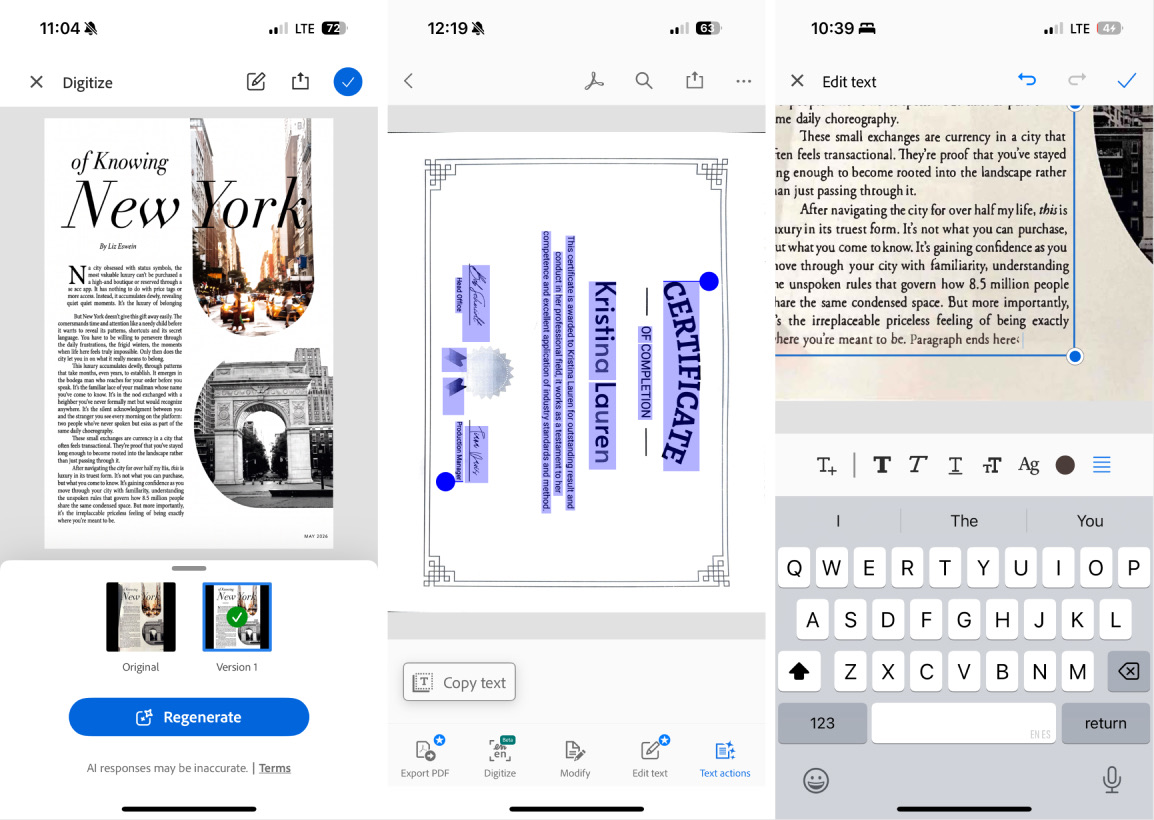Select the Version 1 thumbnail
Image resolution: width=1154 pixels, height=820 pixels.
click(x=237, y=617)
